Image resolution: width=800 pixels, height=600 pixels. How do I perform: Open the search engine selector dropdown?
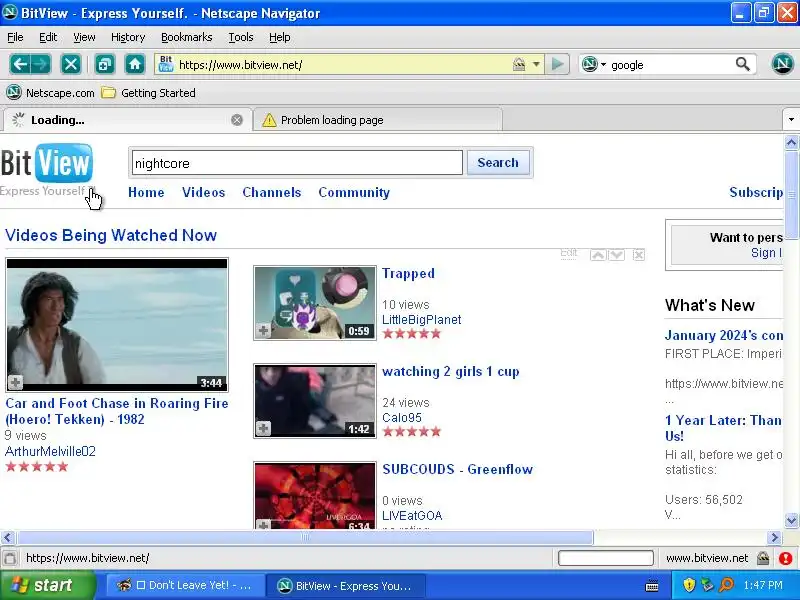594,64
